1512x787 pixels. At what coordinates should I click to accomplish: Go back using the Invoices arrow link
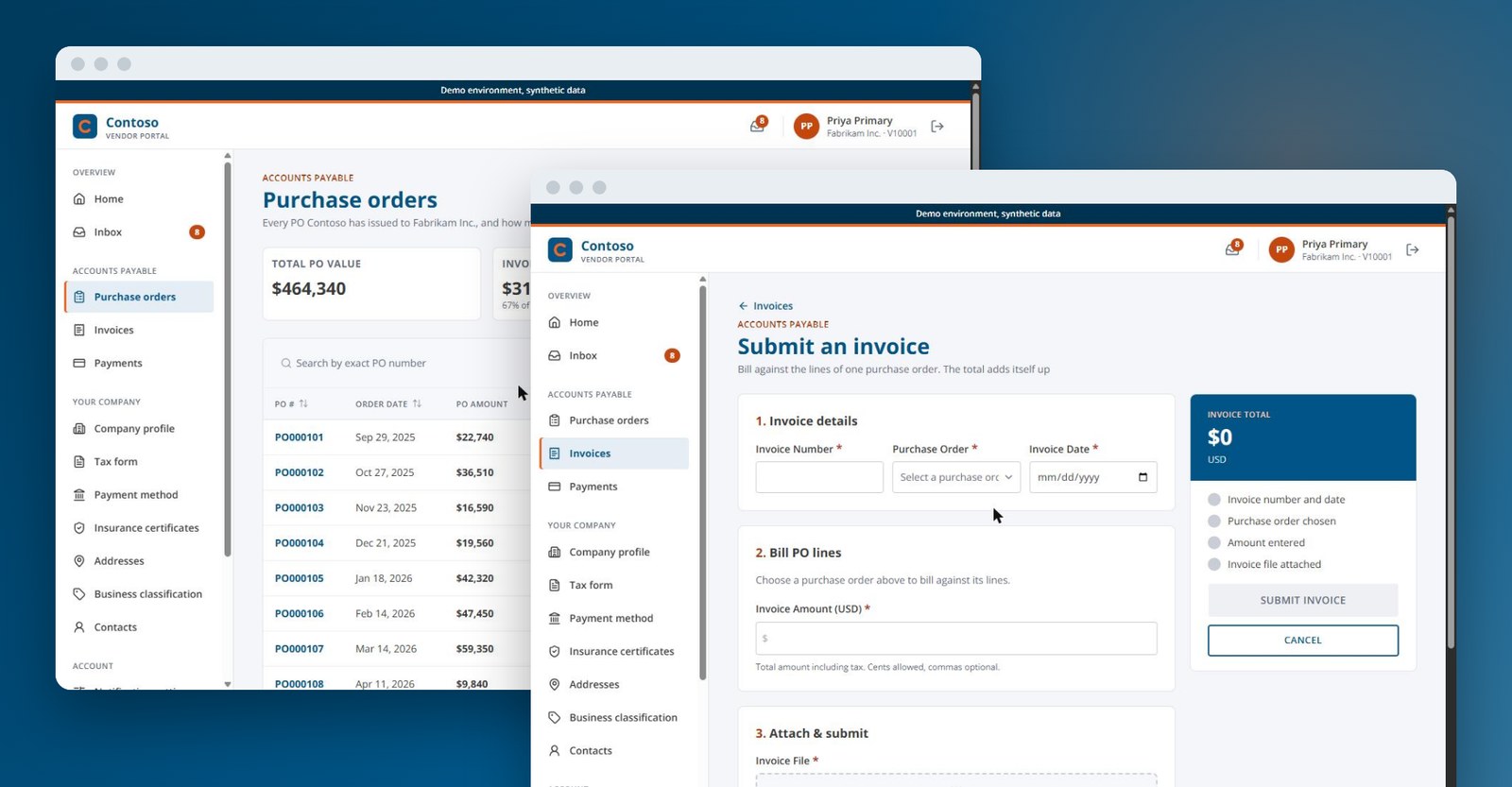[765, 306]
